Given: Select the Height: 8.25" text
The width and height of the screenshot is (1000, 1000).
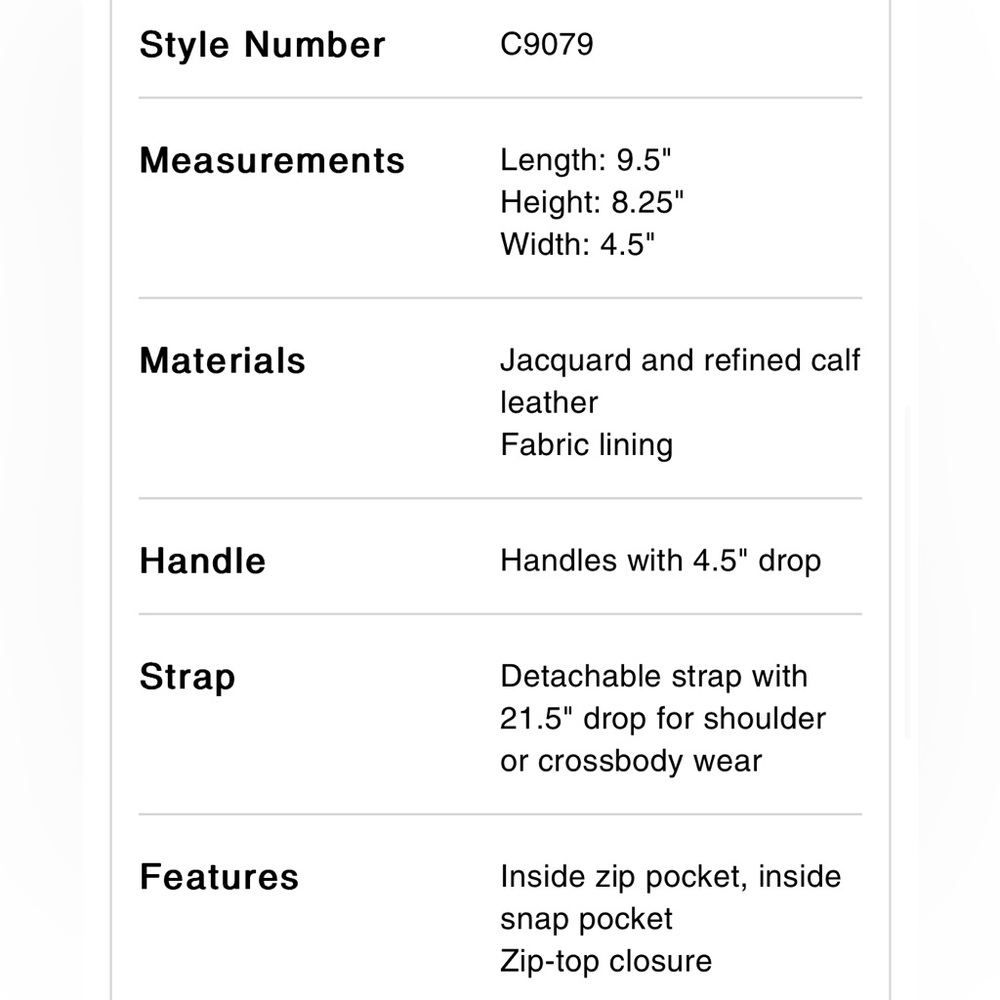Looking at the screenshot, I should pos(592,202).
